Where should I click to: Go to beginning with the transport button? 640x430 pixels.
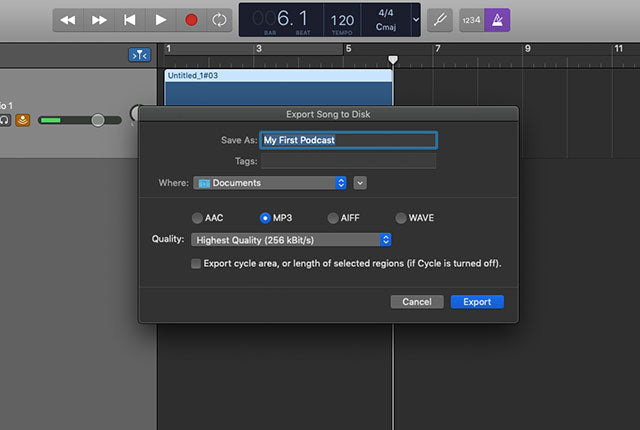point(129,20)
